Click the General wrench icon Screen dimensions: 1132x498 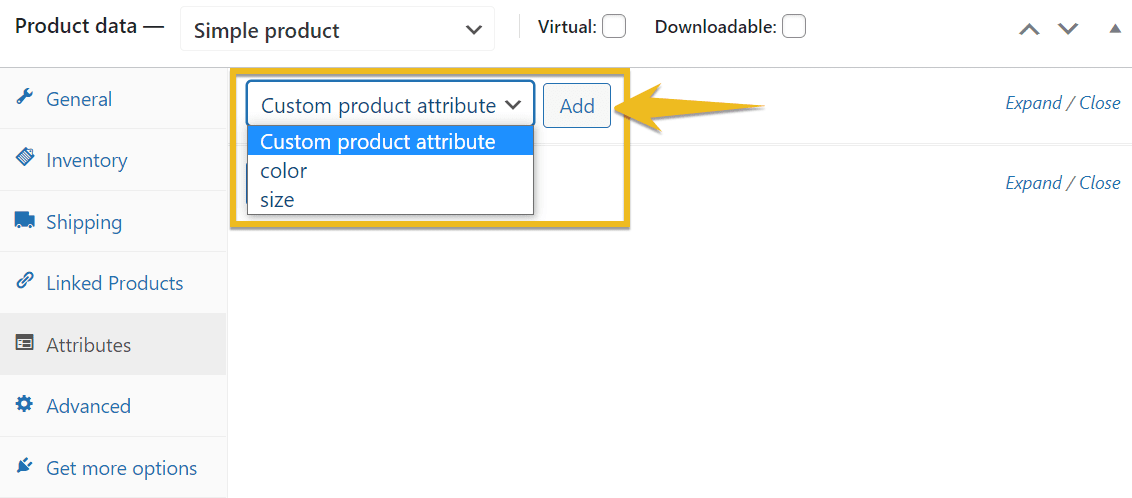[25, 97]
